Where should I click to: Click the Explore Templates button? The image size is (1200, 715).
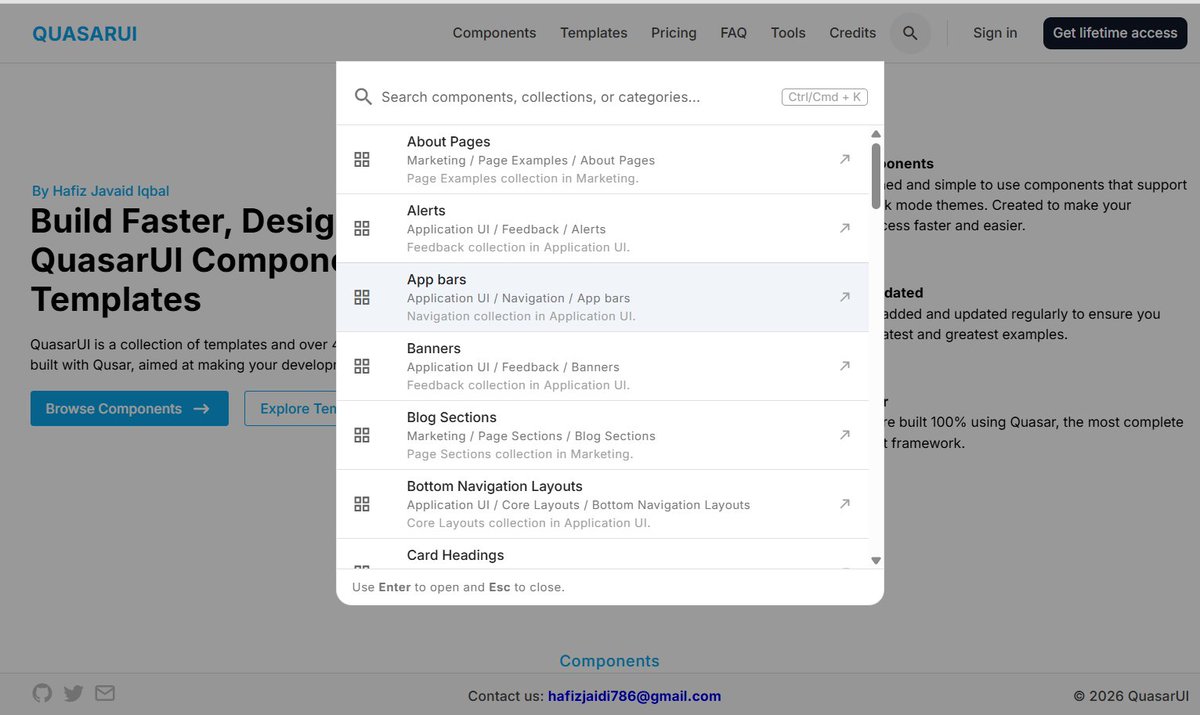290,408
